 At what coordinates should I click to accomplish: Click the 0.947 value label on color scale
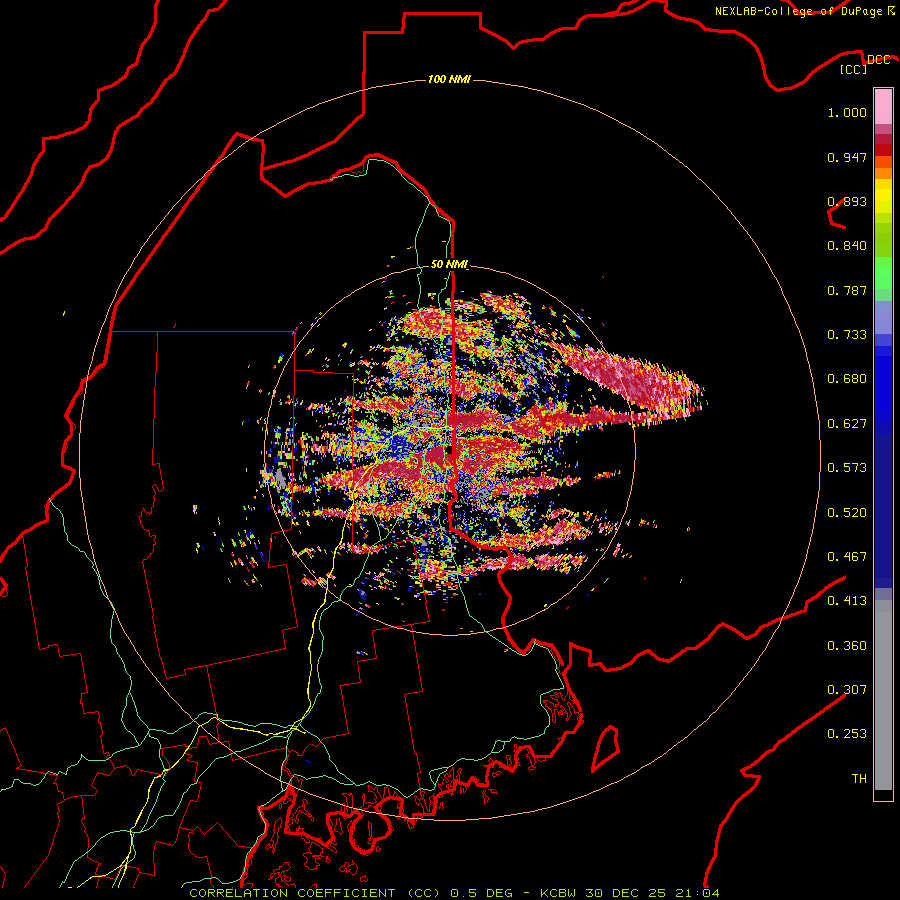point(847,157)
